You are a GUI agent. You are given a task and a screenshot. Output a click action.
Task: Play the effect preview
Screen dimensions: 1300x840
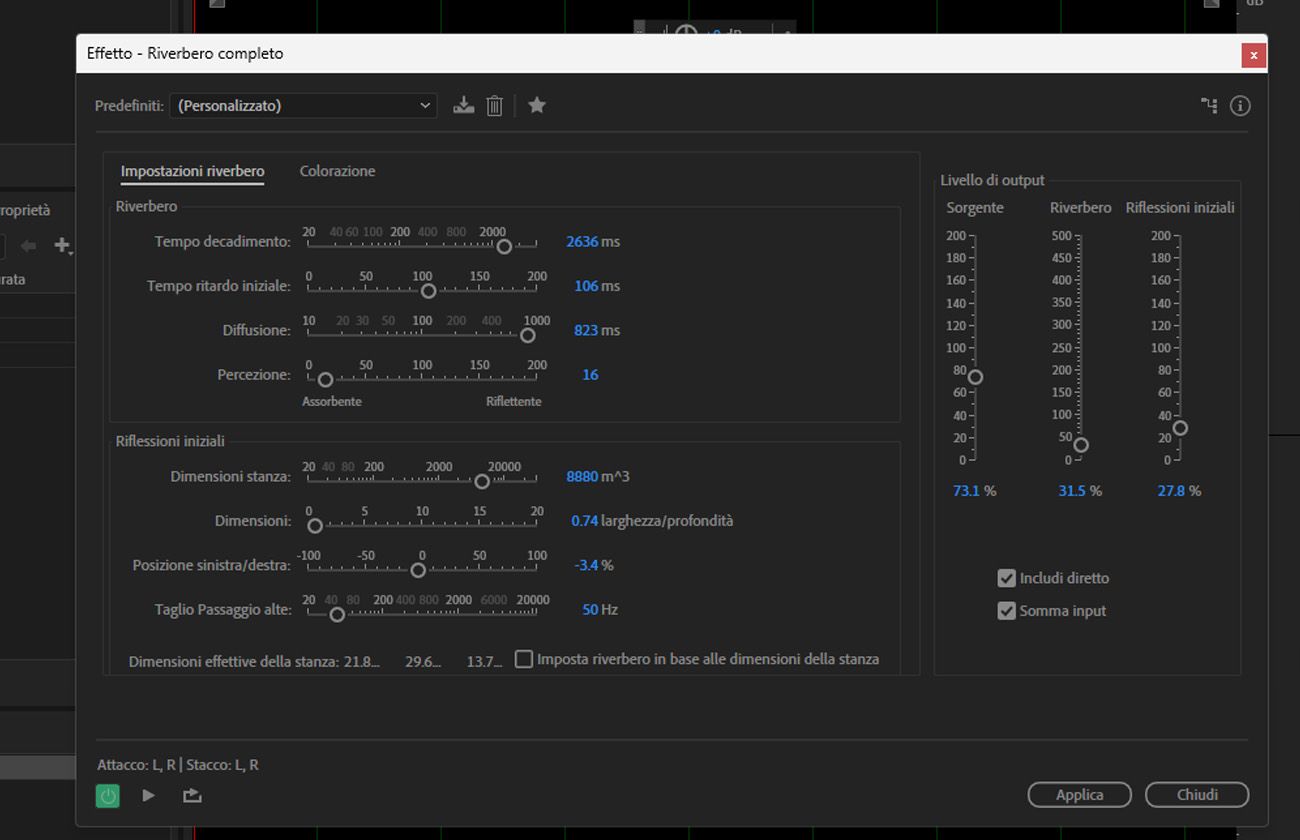click(x=149, y=796)
